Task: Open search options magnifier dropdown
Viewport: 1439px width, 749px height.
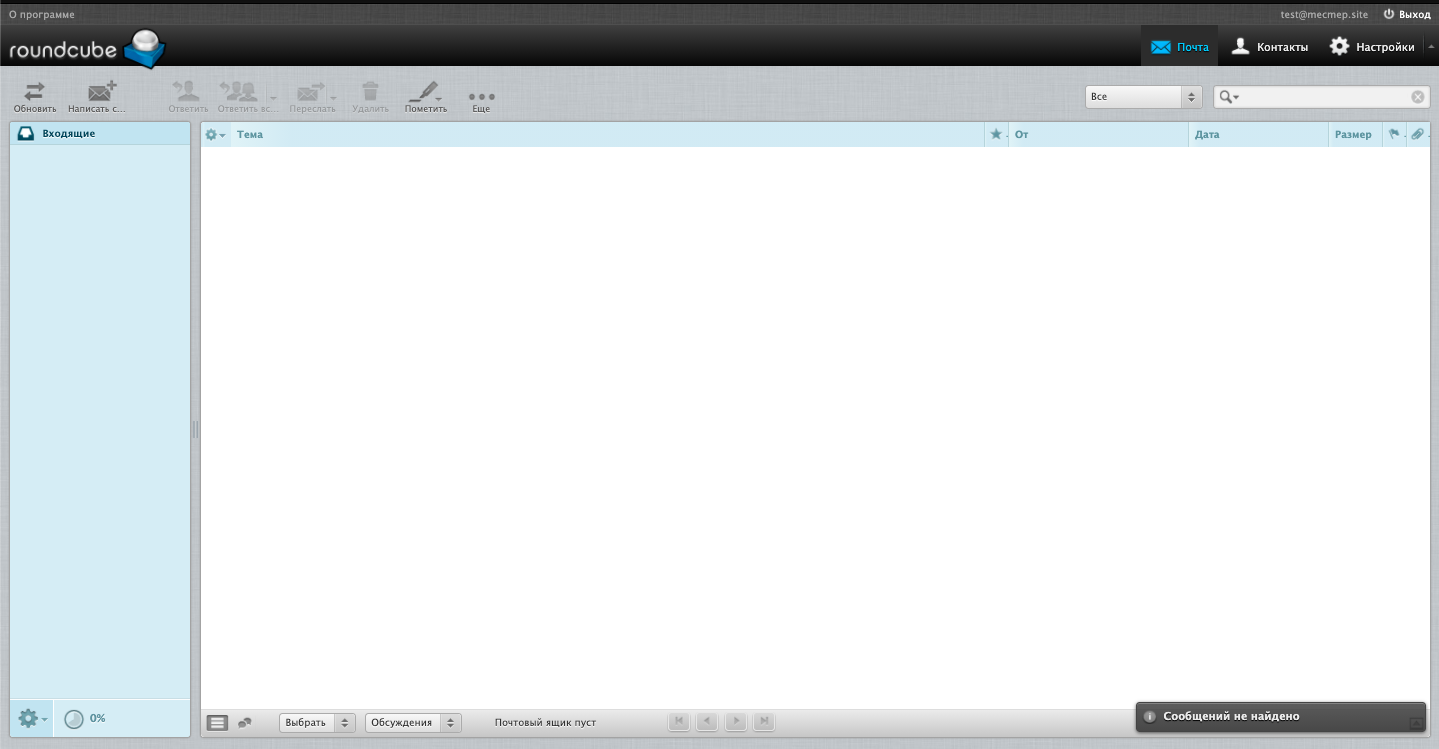Action: click(x=1229, y=97)
